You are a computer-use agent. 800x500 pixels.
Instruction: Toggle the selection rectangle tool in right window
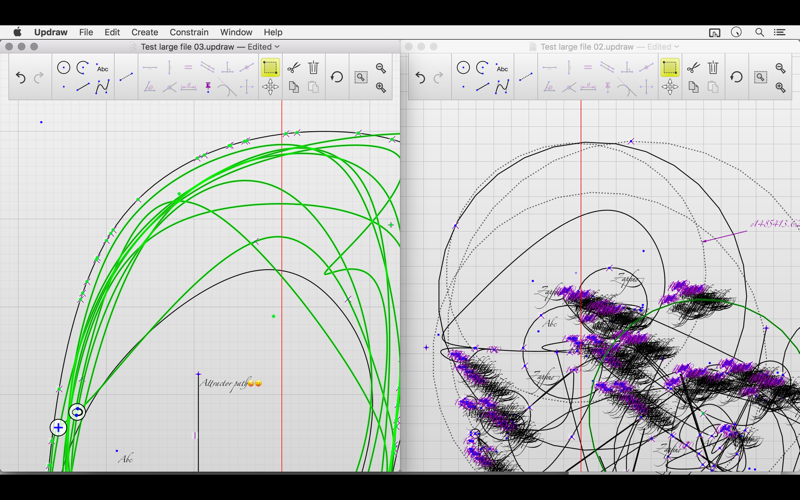tap(670, 68)
